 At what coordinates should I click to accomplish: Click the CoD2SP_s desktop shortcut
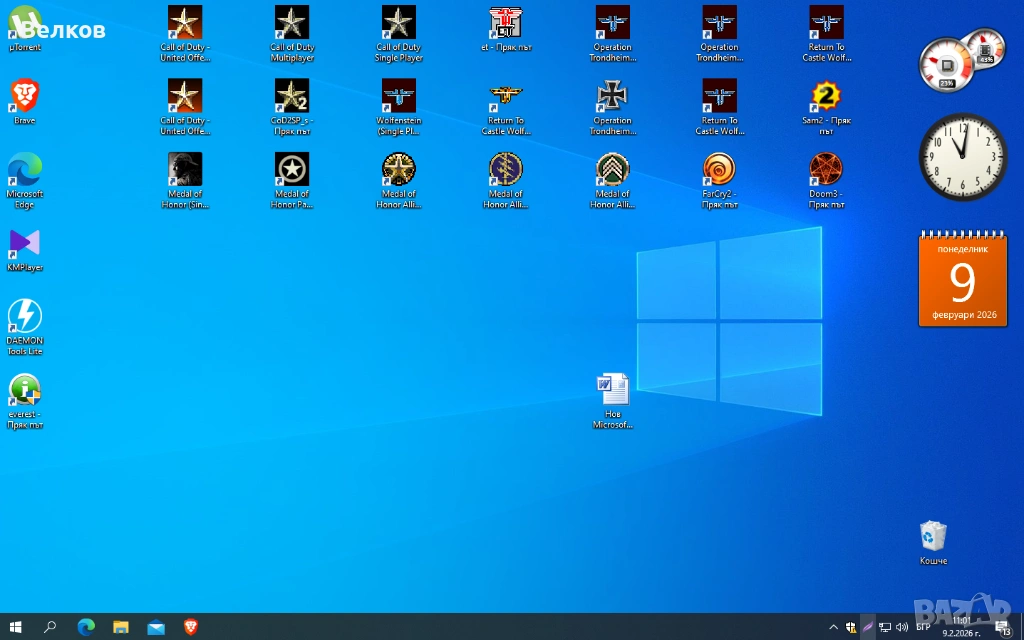(292, 97)
